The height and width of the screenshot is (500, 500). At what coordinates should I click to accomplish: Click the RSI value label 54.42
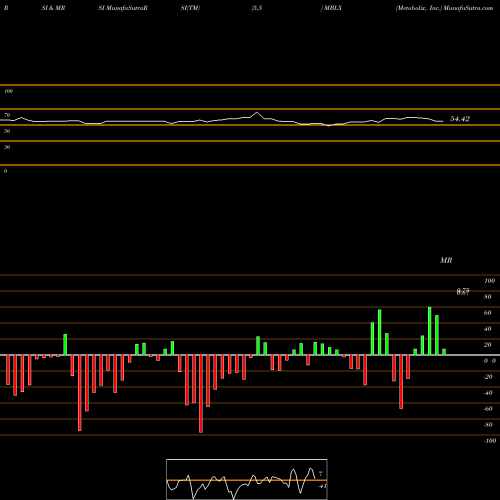tap(460, 119)
